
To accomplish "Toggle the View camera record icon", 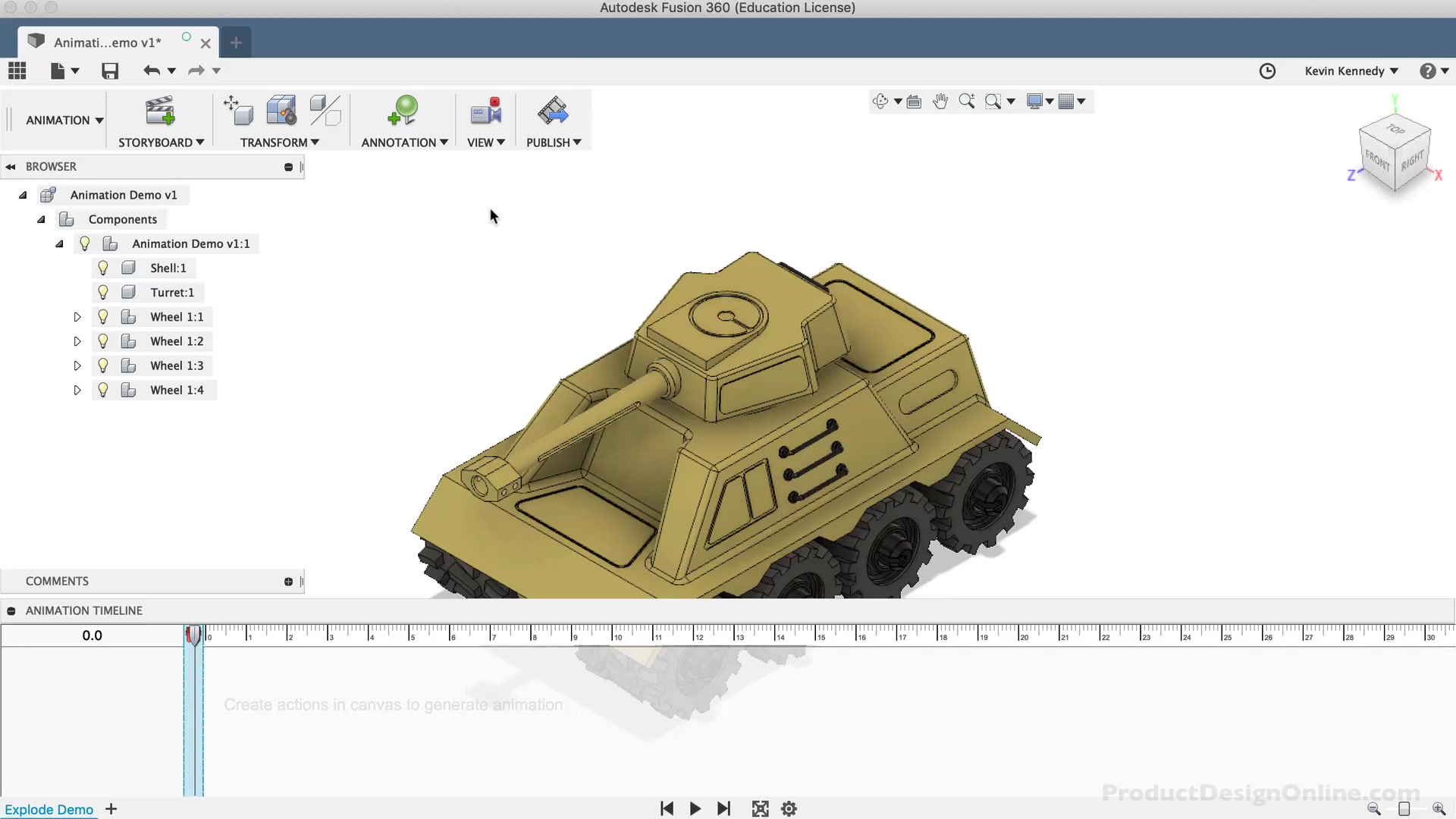I will coord(486,111).
